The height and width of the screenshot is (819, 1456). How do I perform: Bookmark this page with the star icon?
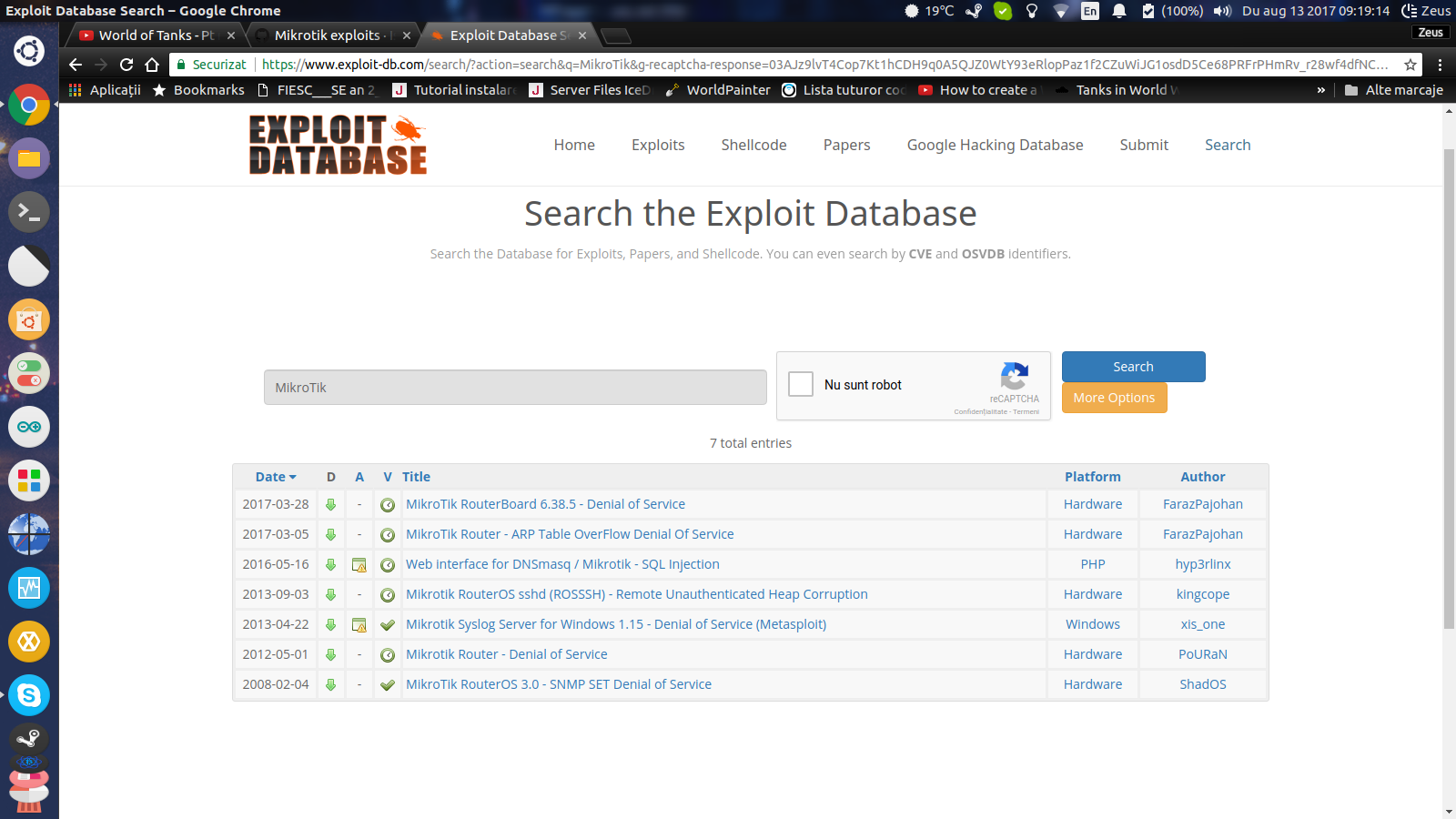1410,65
